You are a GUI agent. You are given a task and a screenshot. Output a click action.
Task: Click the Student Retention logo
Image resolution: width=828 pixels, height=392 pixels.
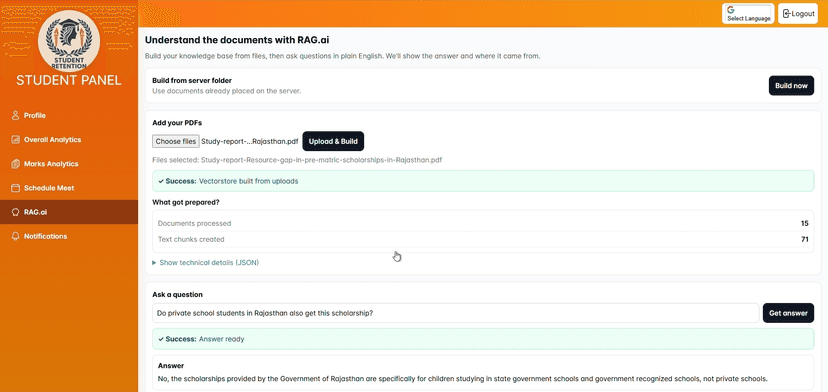point(69,41)
